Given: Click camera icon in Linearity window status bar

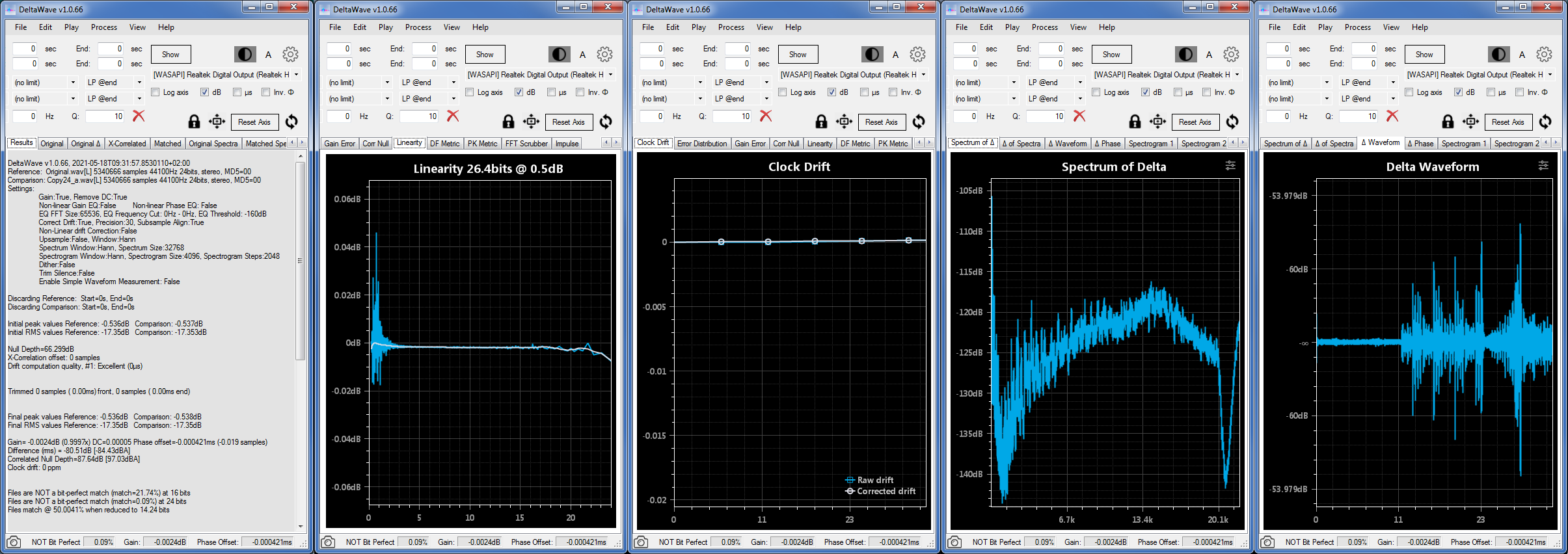Looking at the screenshot, I should pos(328,542).
